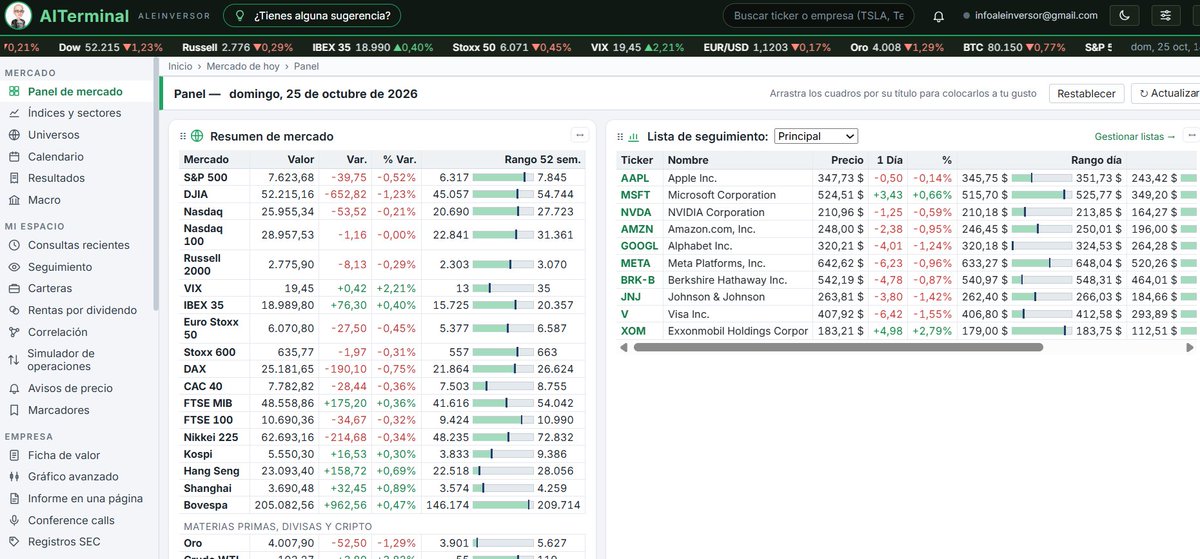This screenshot has height=559, width=1200.
Task: Click the Registros SEC archive icon
Action: pyautogui.click(x=15, y=542)
